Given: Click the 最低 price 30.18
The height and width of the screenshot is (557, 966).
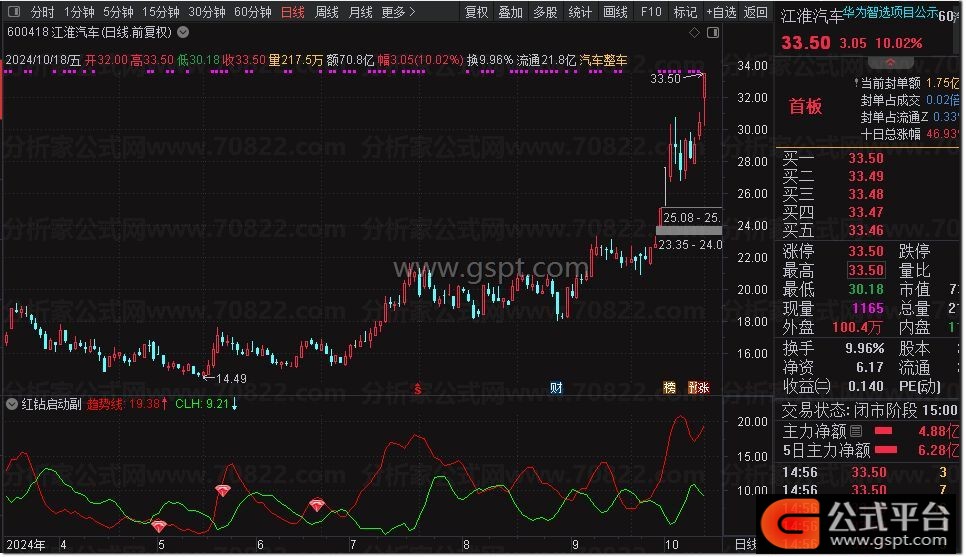Looking at the screenshot, I should (866, 290).
